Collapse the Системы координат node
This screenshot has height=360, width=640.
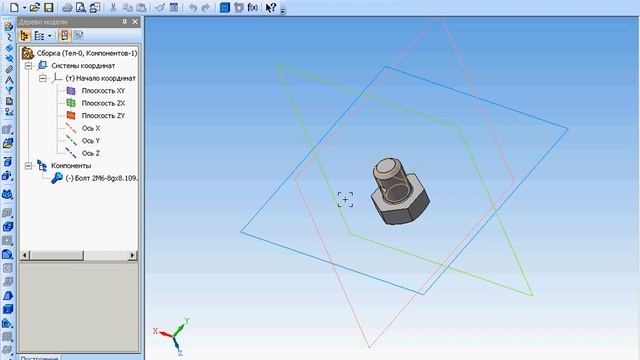29,66
